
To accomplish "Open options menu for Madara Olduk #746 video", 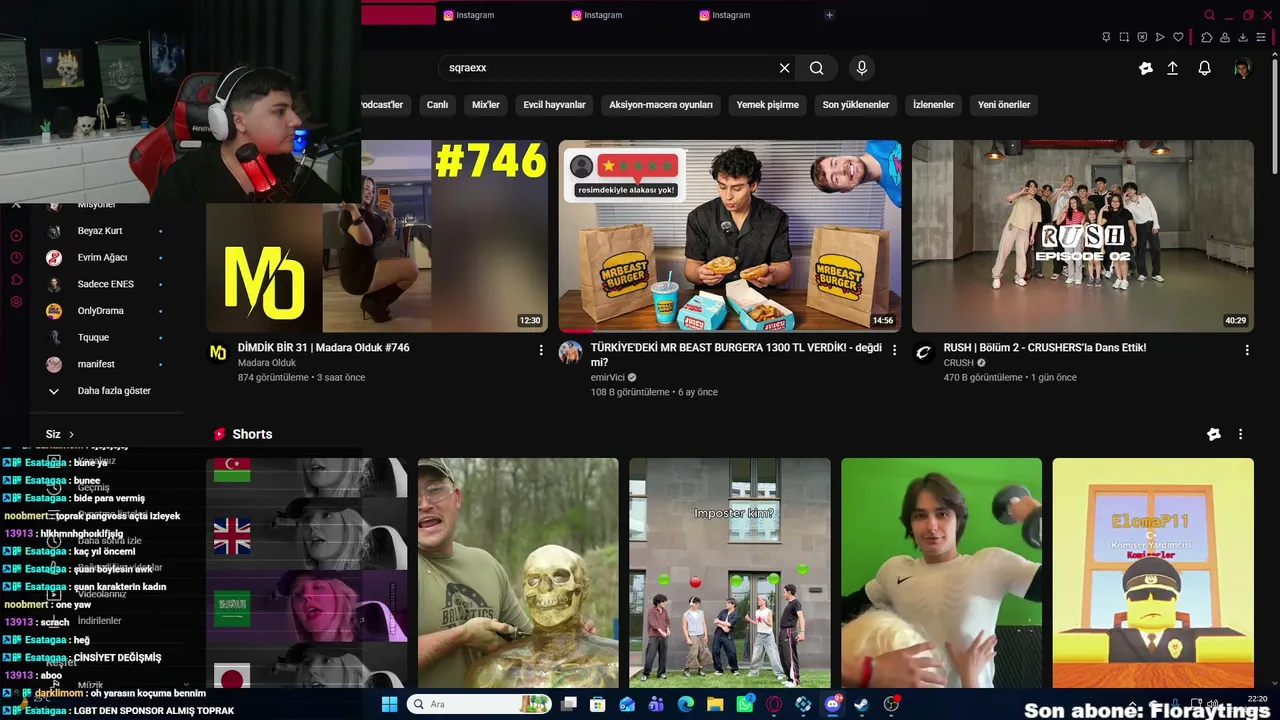I will (541, 350).
